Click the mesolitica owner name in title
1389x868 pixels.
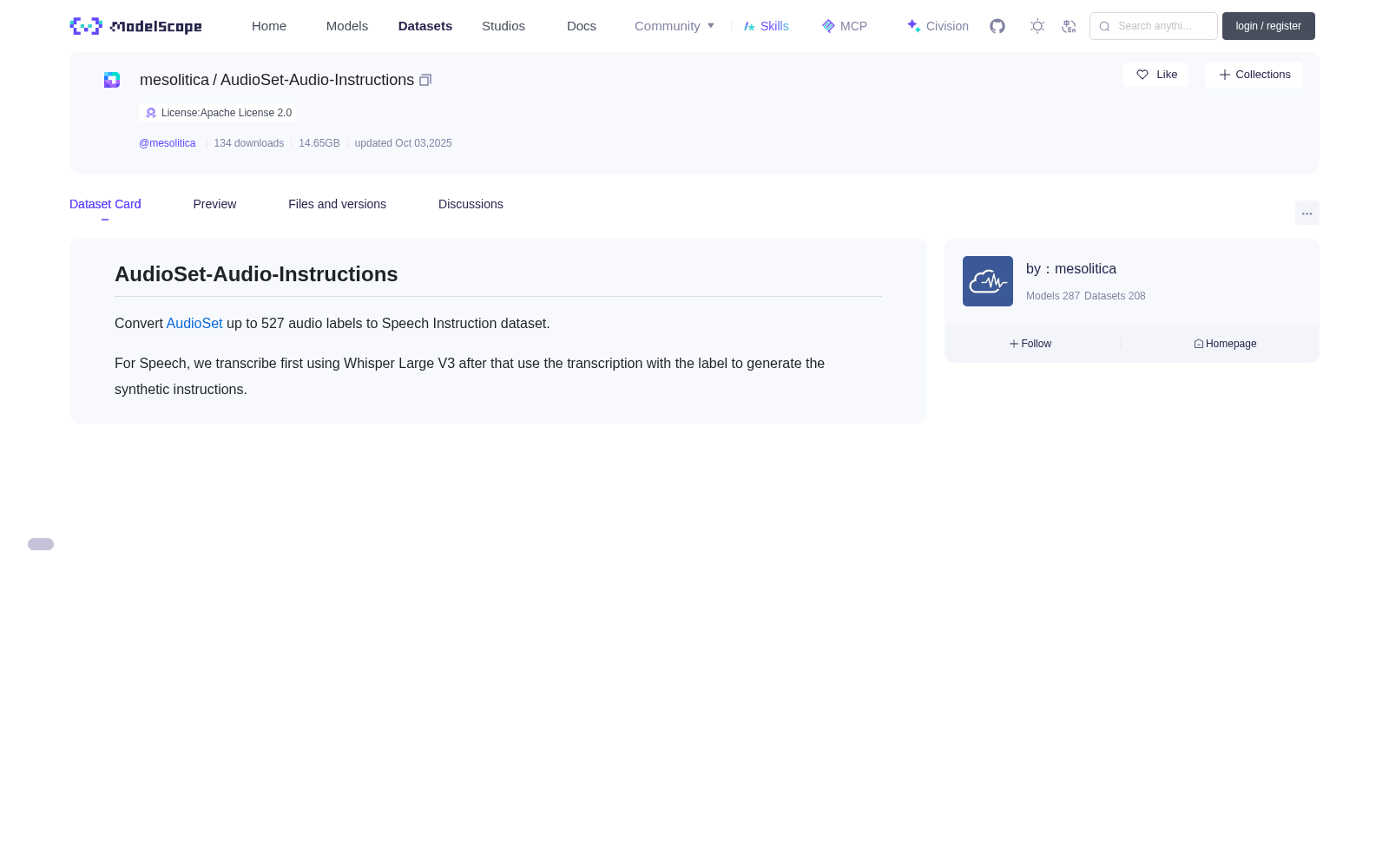(x=174, y=80)
